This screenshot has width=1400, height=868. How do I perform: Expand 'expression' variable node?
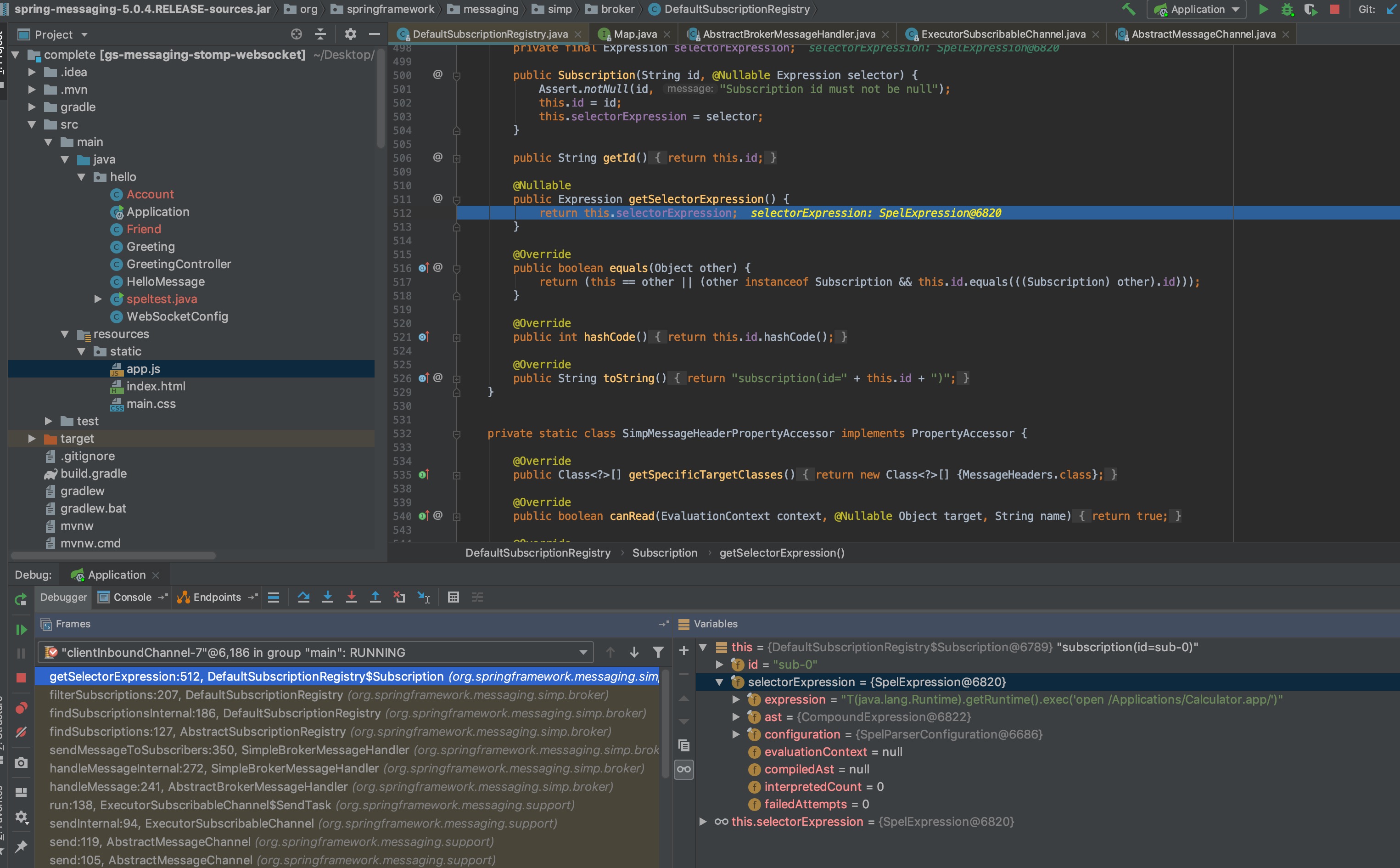pyautogui.click(x=735, y=699)
